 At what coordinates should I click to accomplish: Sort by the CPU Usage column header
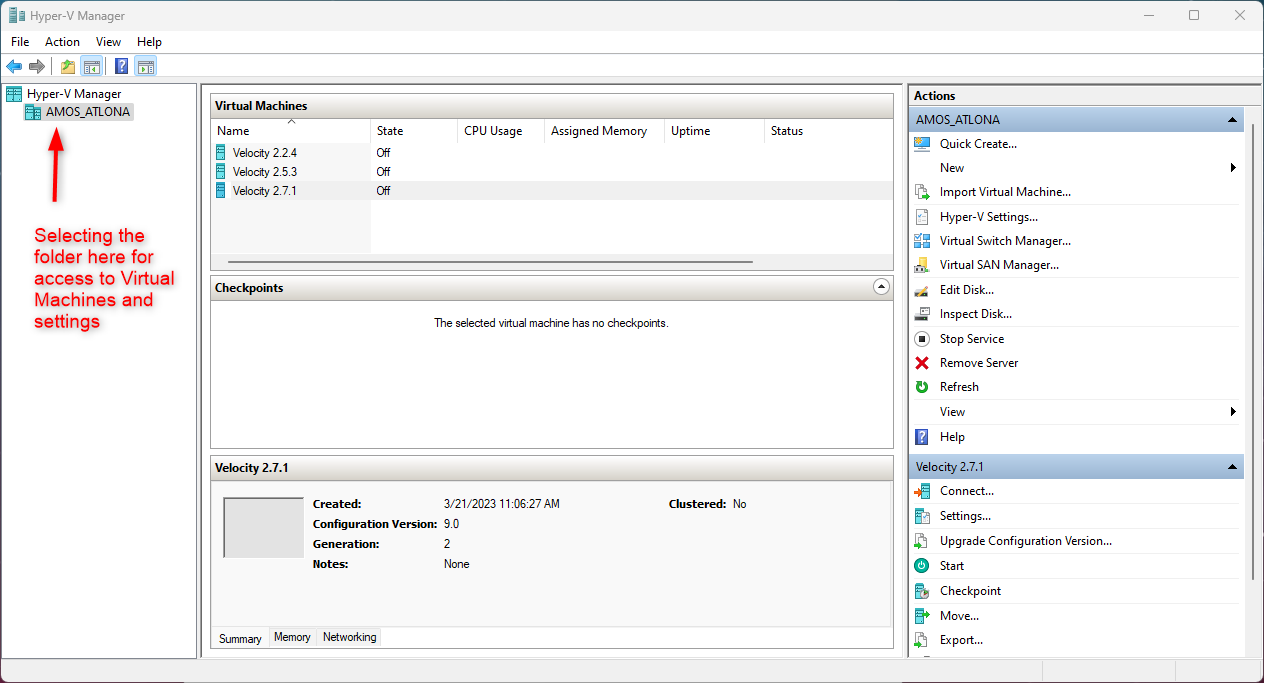click(x=501, y=131)
